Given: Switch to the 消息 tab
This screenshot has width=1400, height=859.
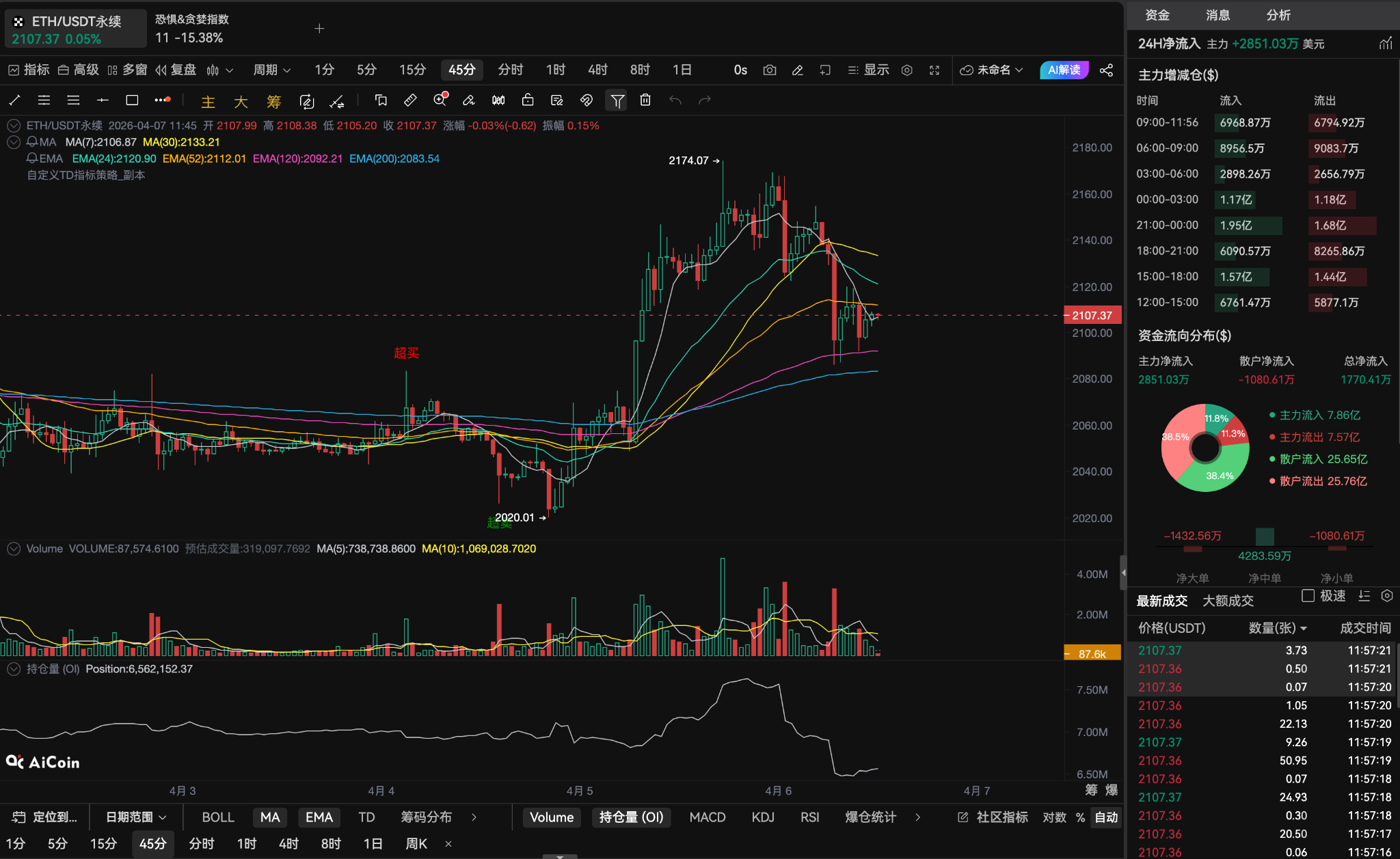Looking at the screenshot, I should 1219,14.
